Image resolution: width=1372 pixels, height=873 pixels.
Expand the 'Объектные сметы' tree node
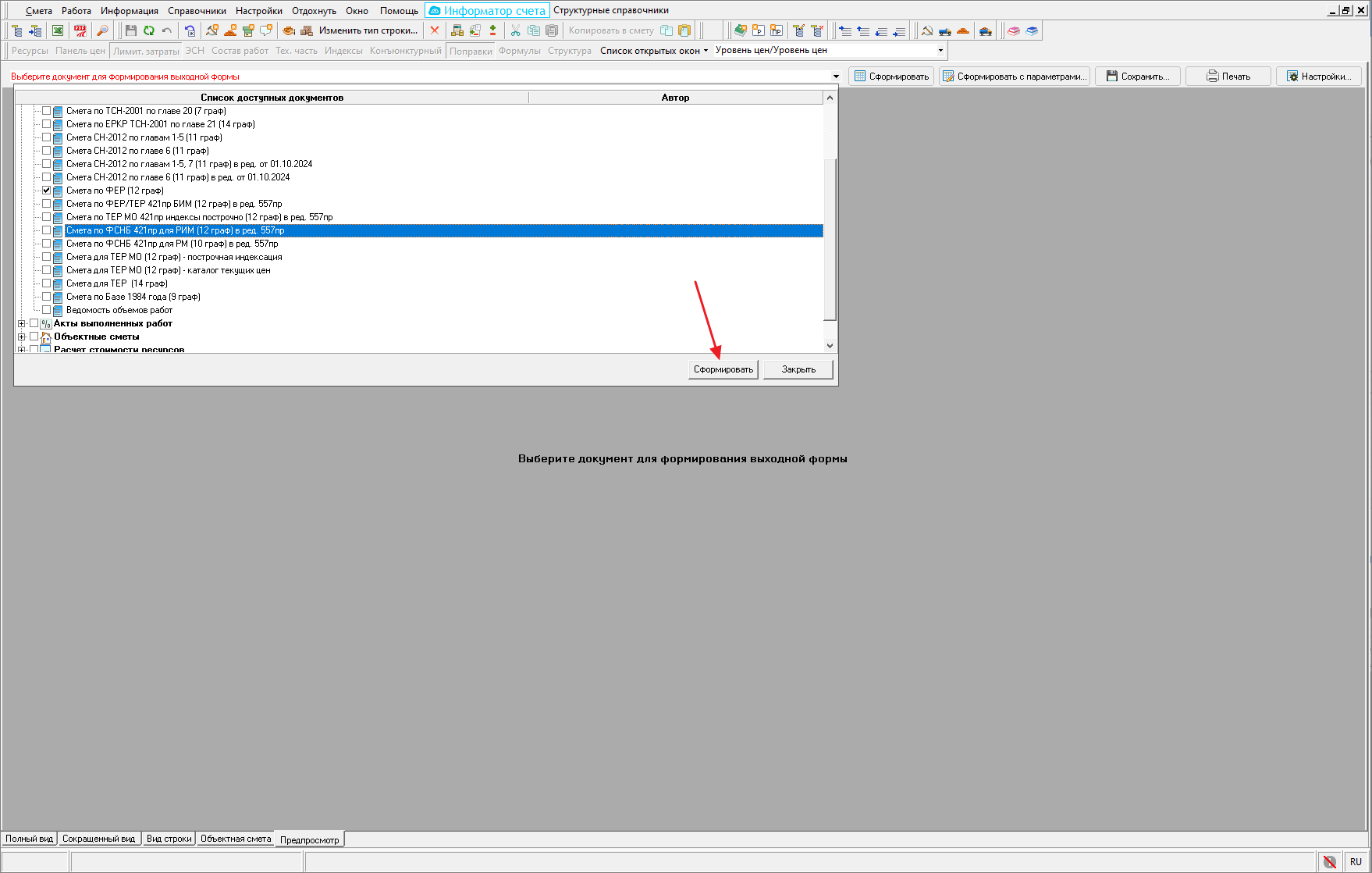tap(22, 337)
